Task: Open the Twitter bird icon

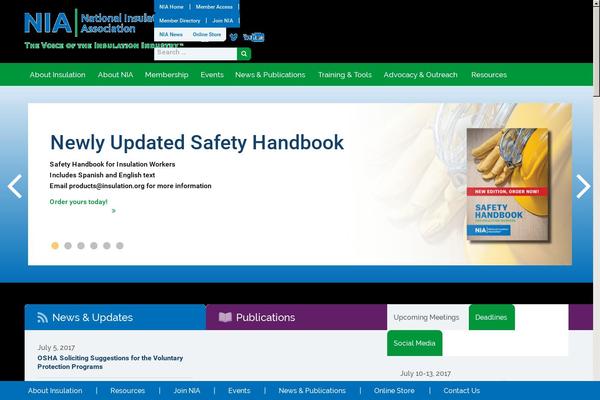Action: click(233, 37)
